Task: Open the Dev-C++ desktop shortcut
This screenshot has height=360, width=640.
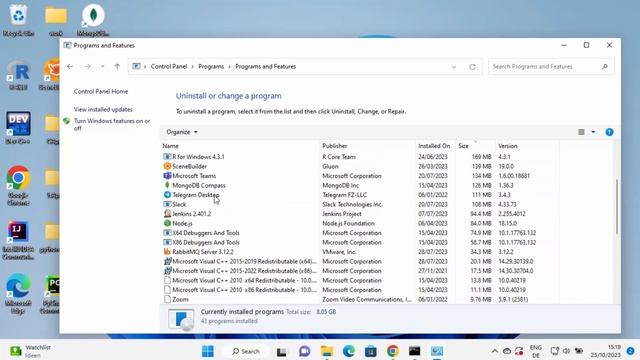Action: click(18, 128)
